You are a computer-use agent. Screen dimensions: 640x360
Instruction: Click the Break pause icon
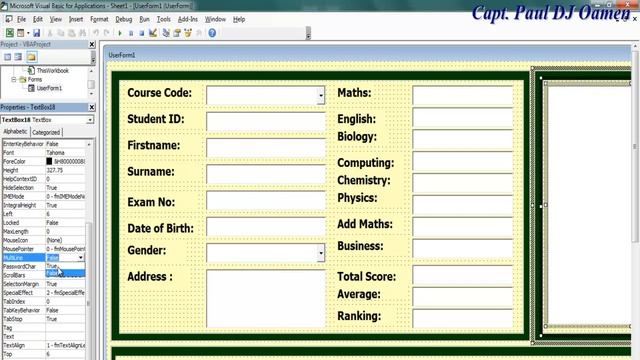[131, 33]
